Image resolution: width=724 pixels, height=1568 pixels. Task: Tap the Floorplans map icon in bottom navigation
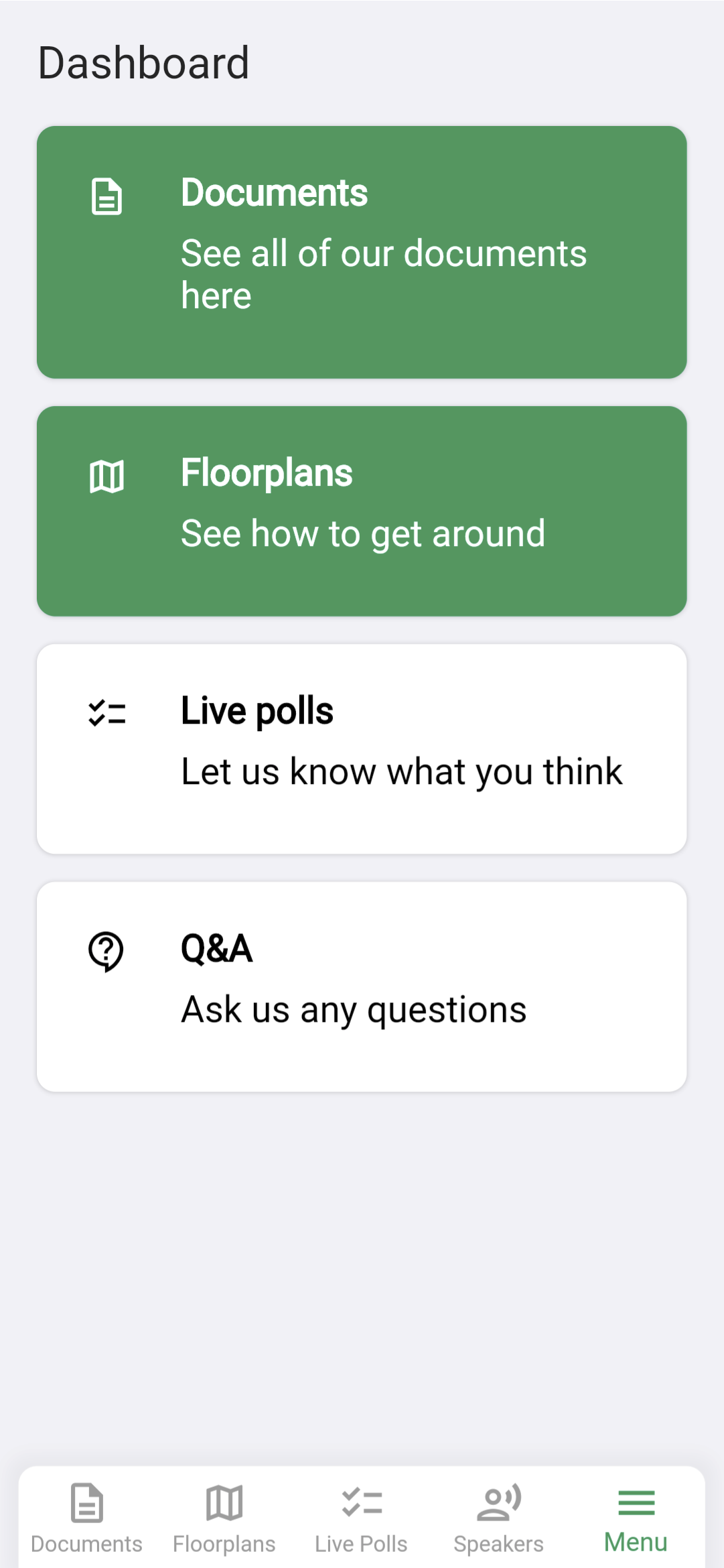(x=224, y=1502)
